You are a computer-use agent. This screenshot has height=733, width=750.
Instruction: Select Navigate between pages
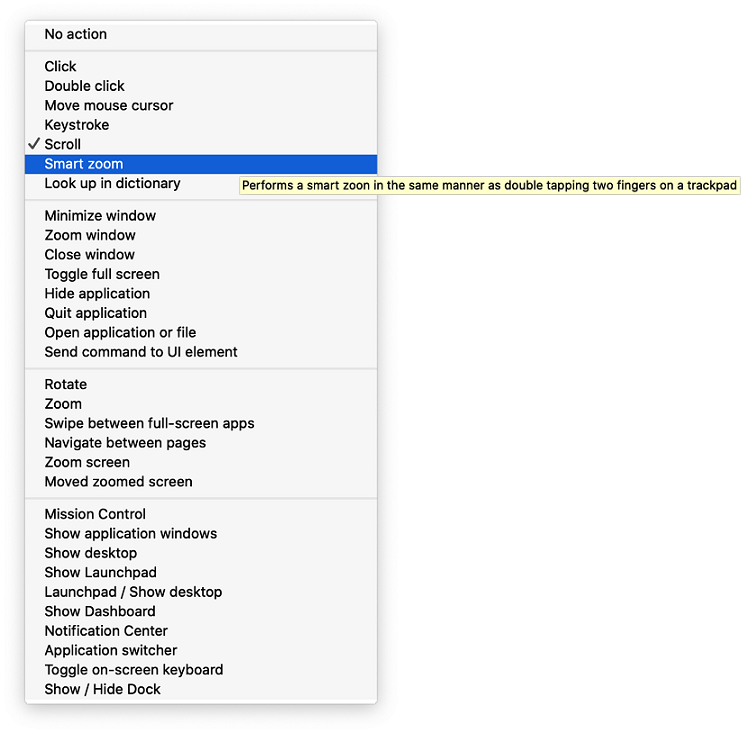[x=201, y=443]
